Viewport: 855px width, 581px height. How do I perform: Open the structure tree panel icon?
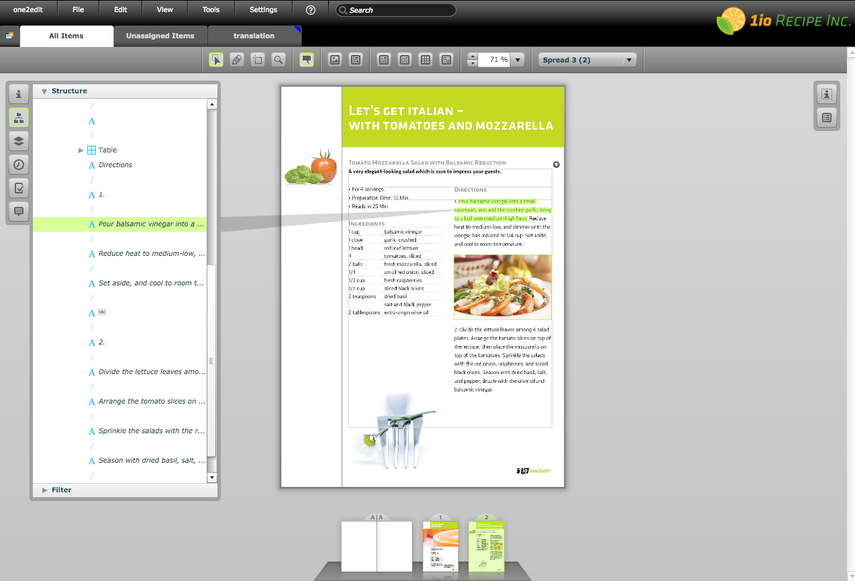[x=19, y=118]
